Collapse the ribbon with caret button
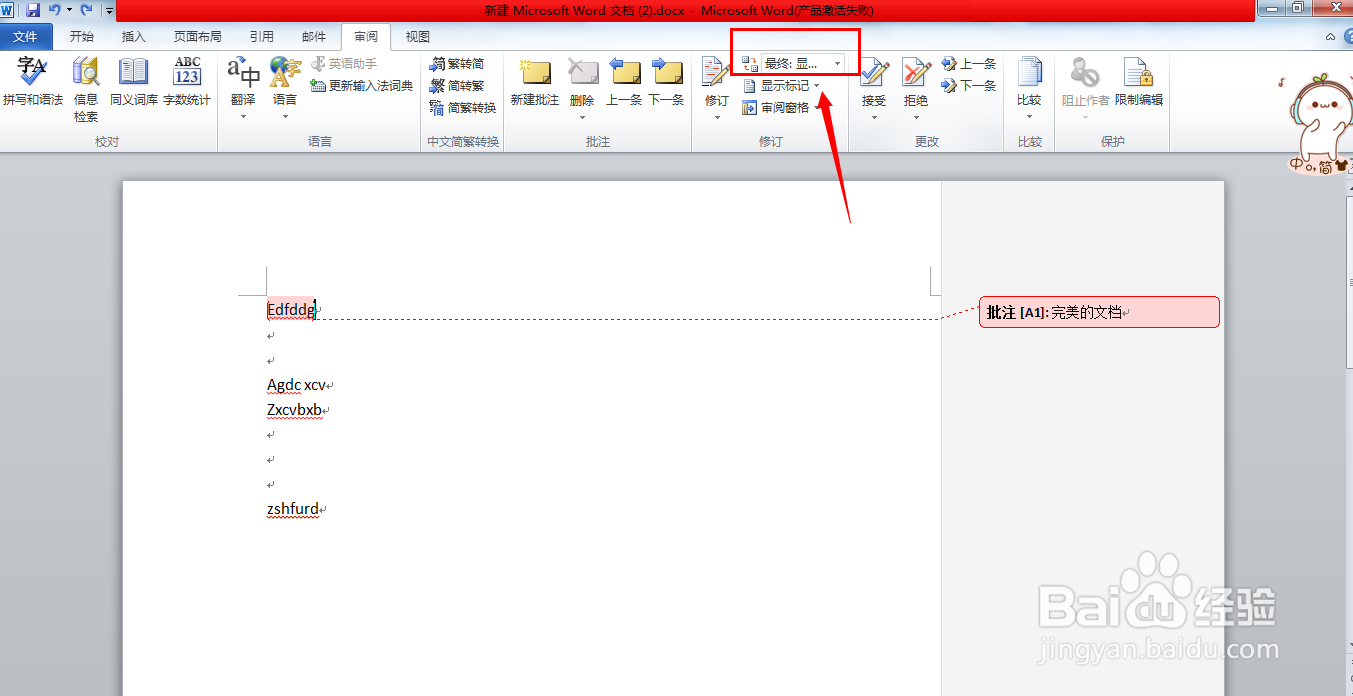Viewport: 1353px width, 696px height. (1330, 36)
